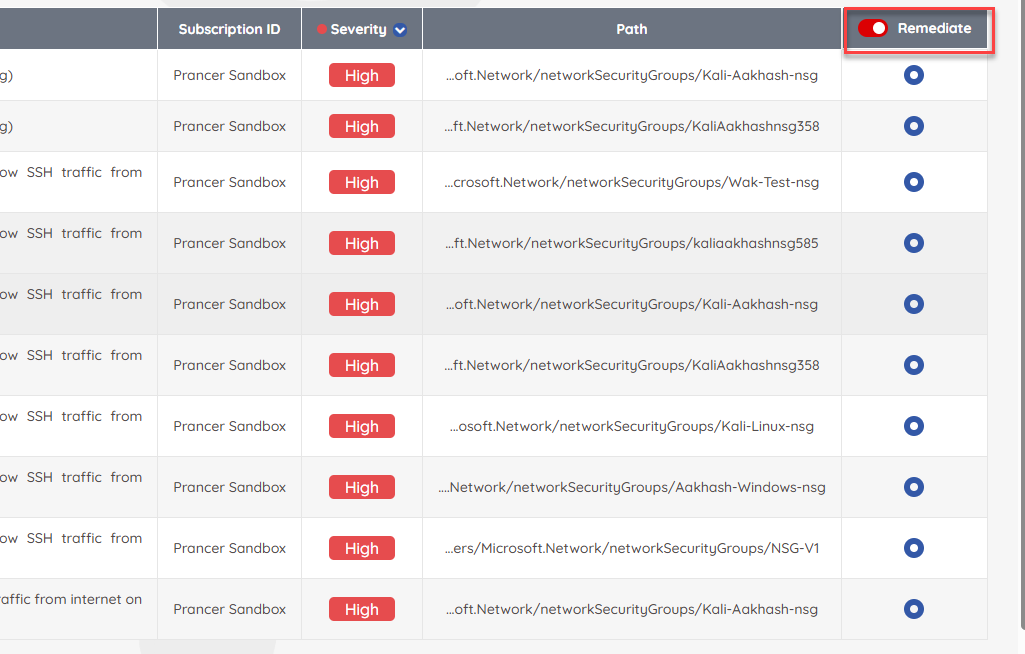Click the Severity column header label

pyautogui.click(x=358, y=29)
